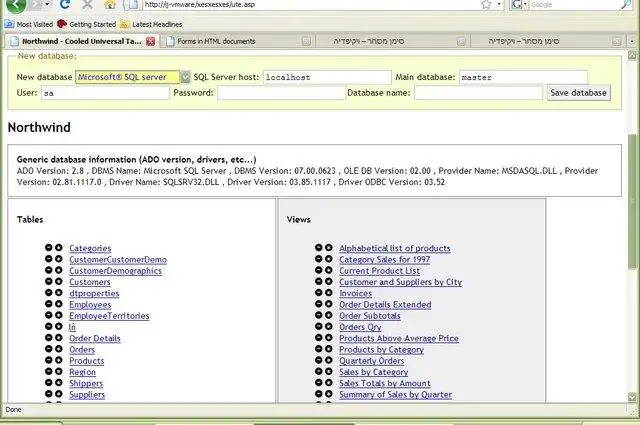
Task: Click the vertical scrollbar down arrow
Action: tap(632, 397)
